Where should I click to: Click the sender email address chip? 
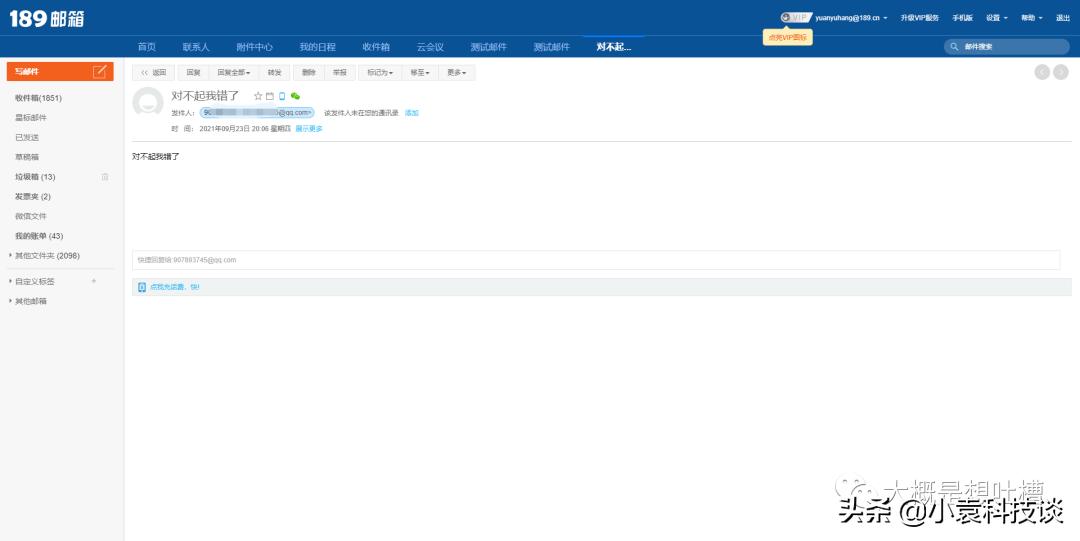(257, 112)
